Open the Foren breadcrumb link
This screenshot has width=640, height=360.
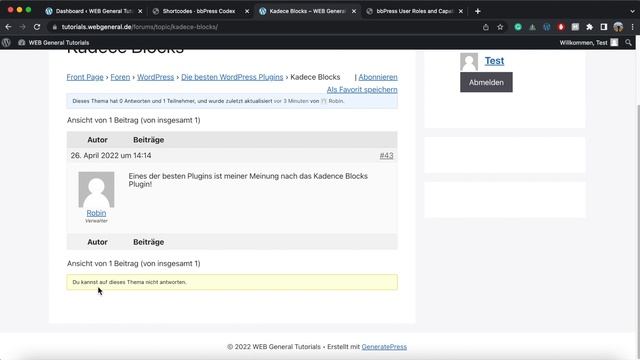coord(120,77)
